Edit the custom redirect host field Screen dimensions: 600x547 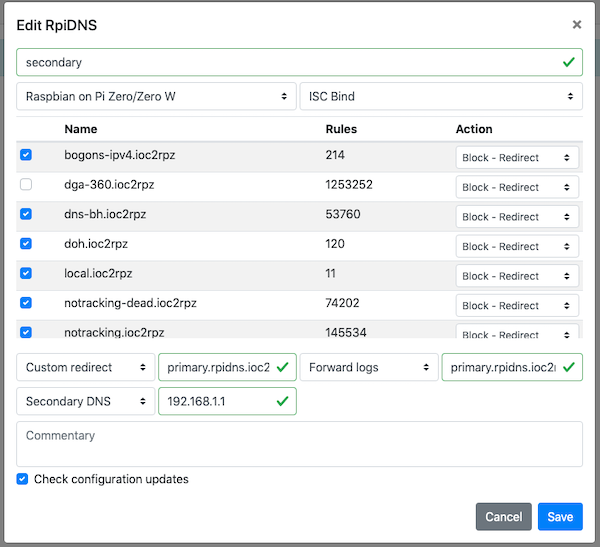pyautogui.click(x=227, y=367)
